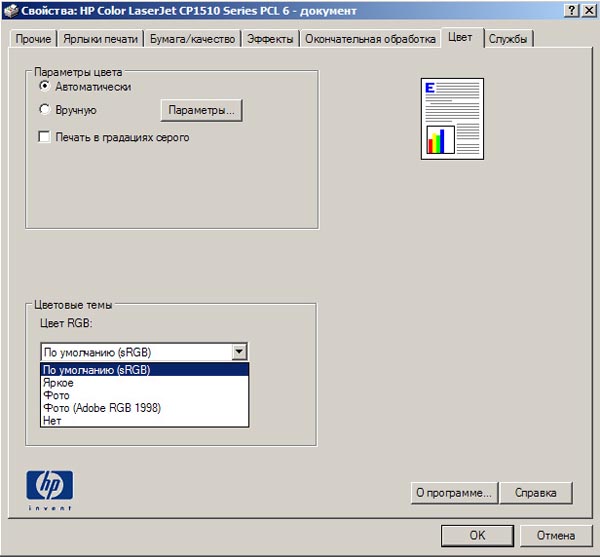Click the question mark help button

pos(571,10)
